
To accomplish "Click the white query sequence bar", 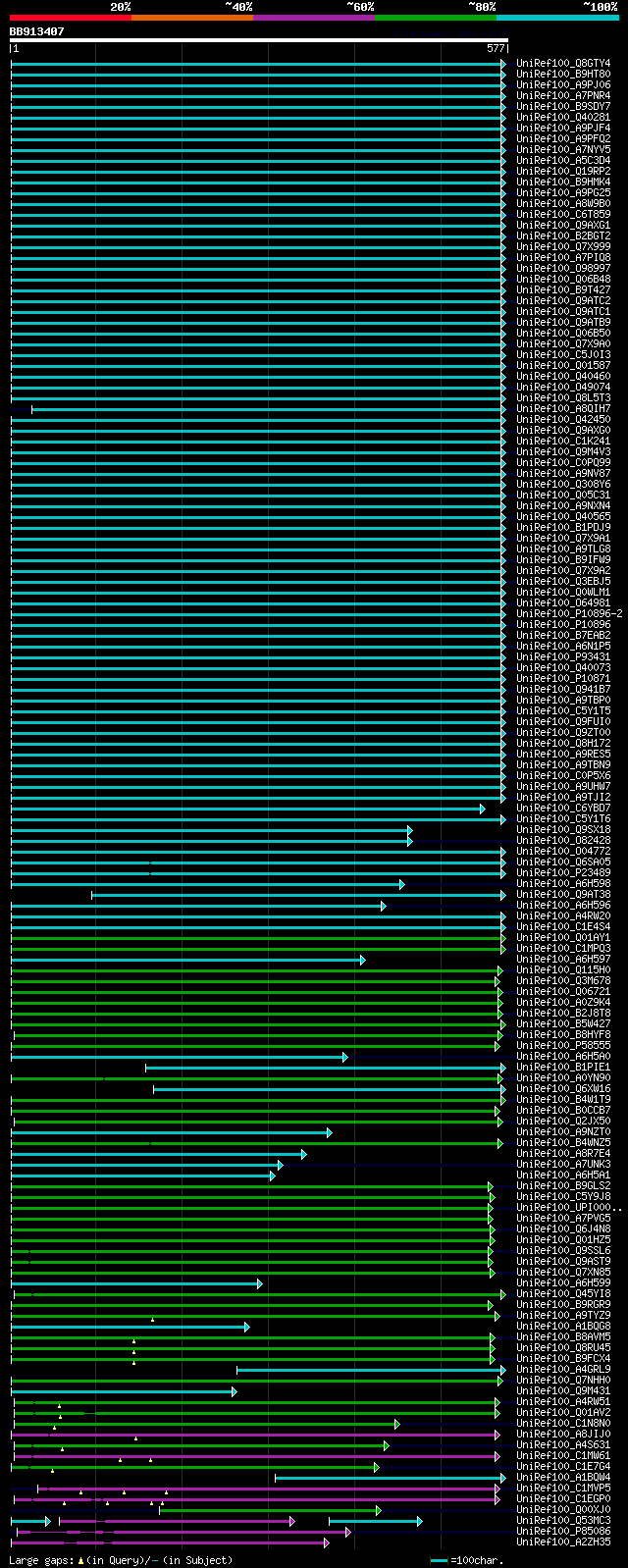I will pyautogui.click(x=259, y=40).
